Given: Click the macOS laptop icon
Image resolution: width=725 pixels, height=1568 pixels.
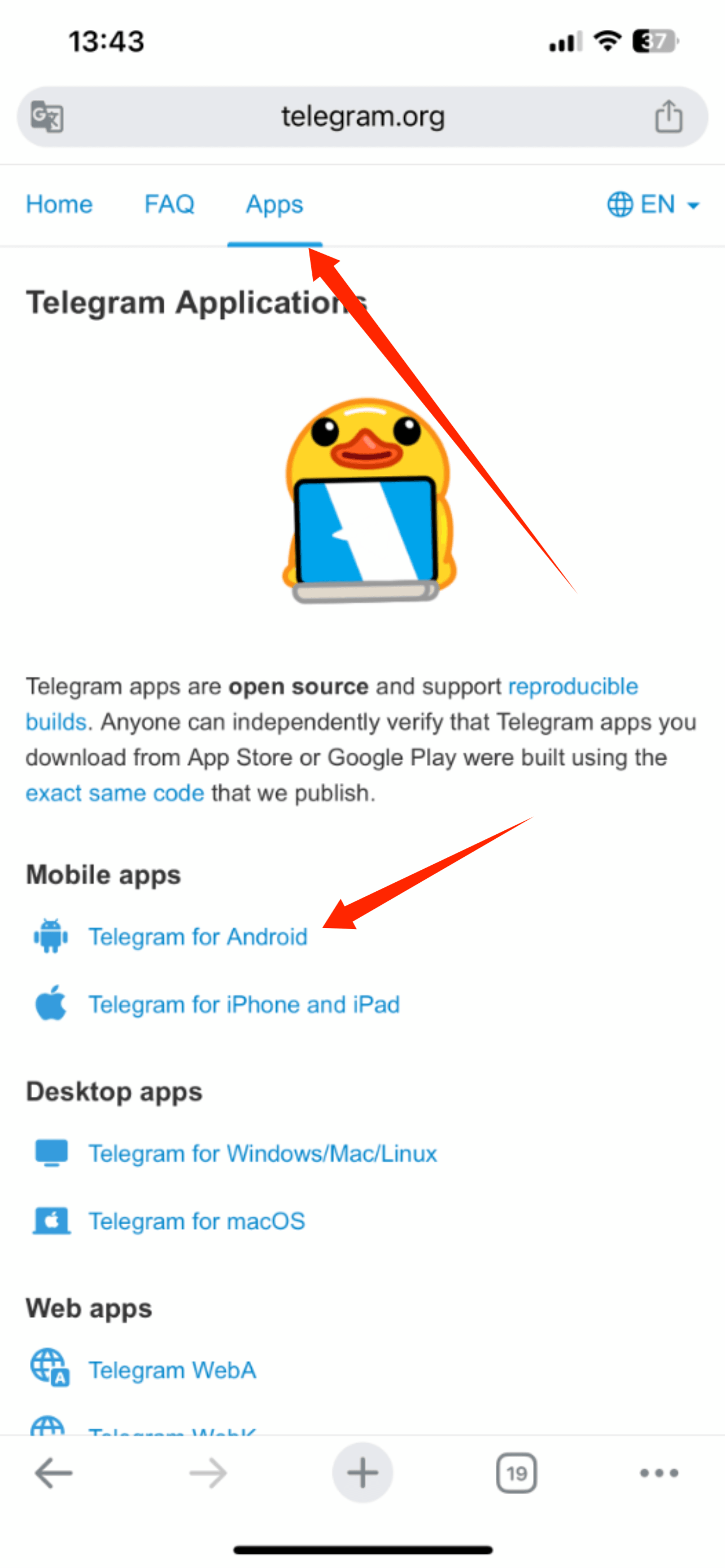Looking at the screenshot, I should pyautogui.click(x=51, y=1220).
